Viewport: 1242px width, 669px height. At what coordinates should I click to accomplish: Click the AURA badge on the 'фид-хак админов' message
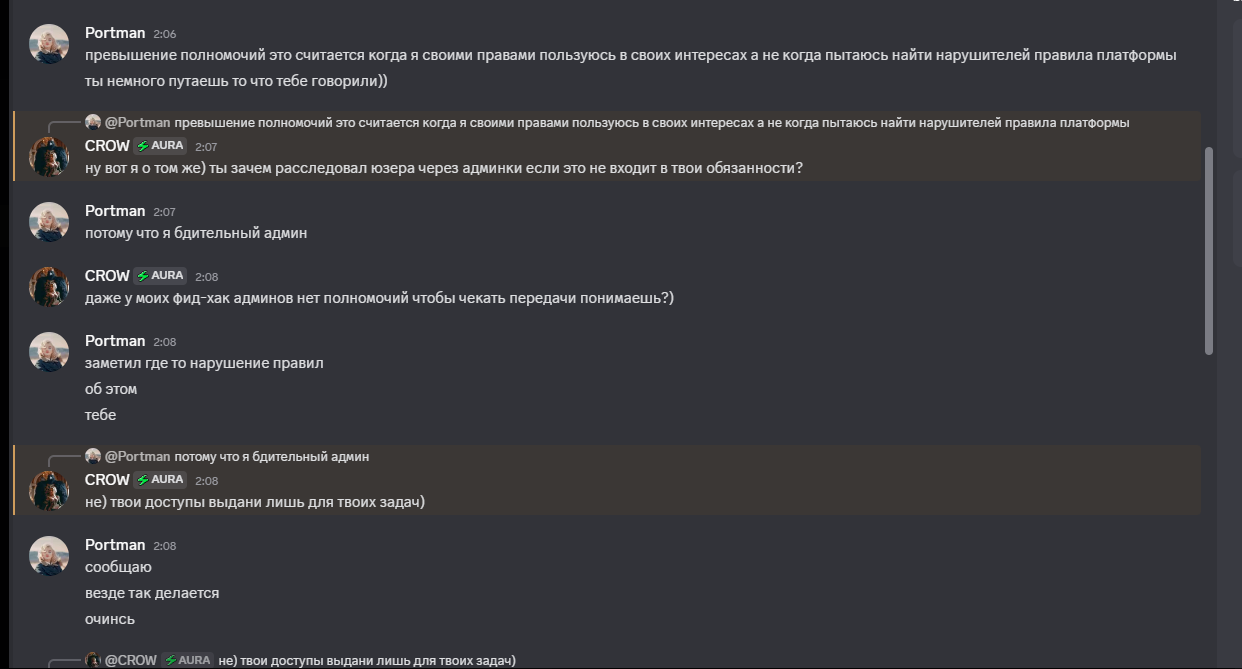tap(161, 276)
